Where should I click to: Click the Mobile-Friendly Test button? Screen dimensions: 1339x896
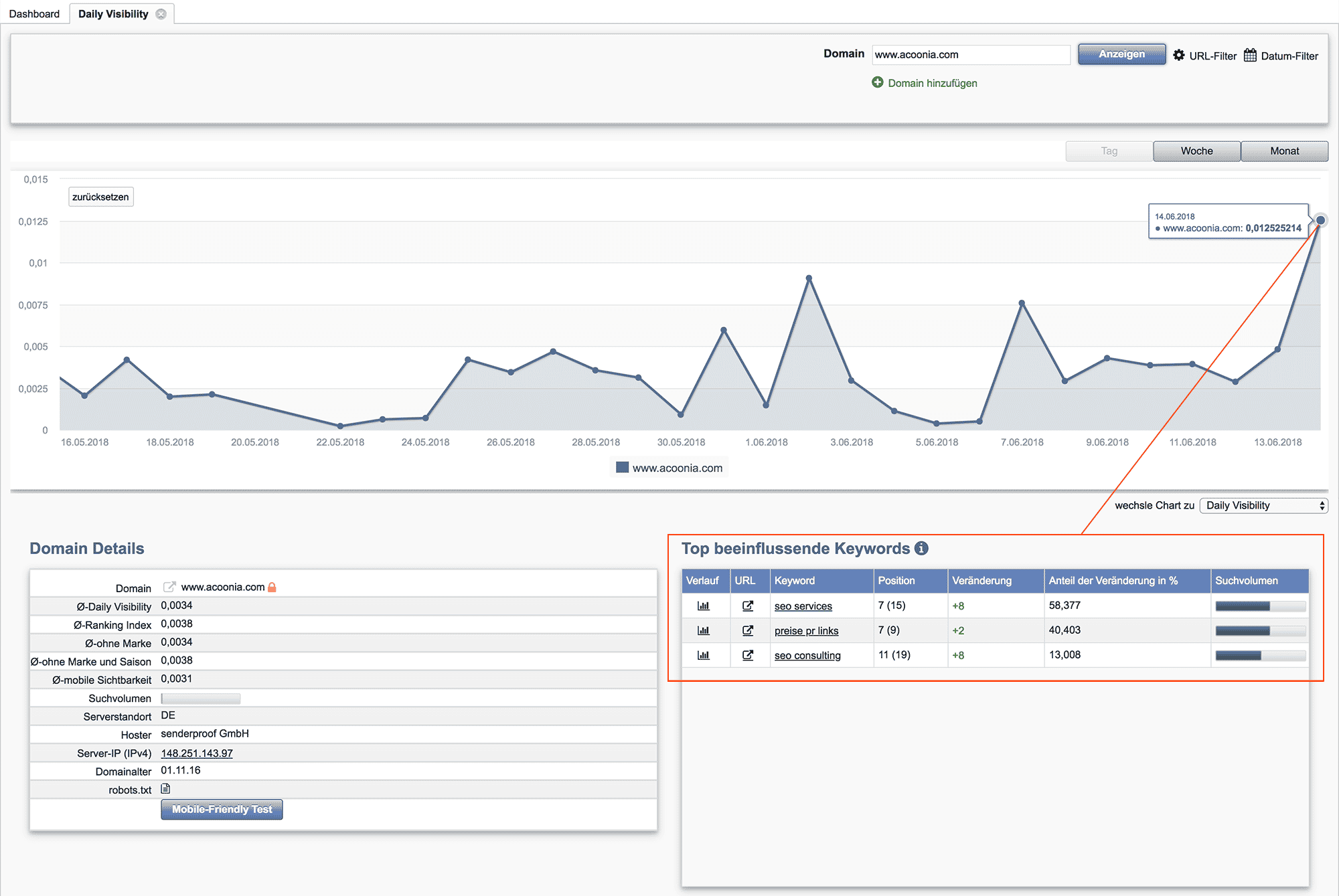[222, 810]
